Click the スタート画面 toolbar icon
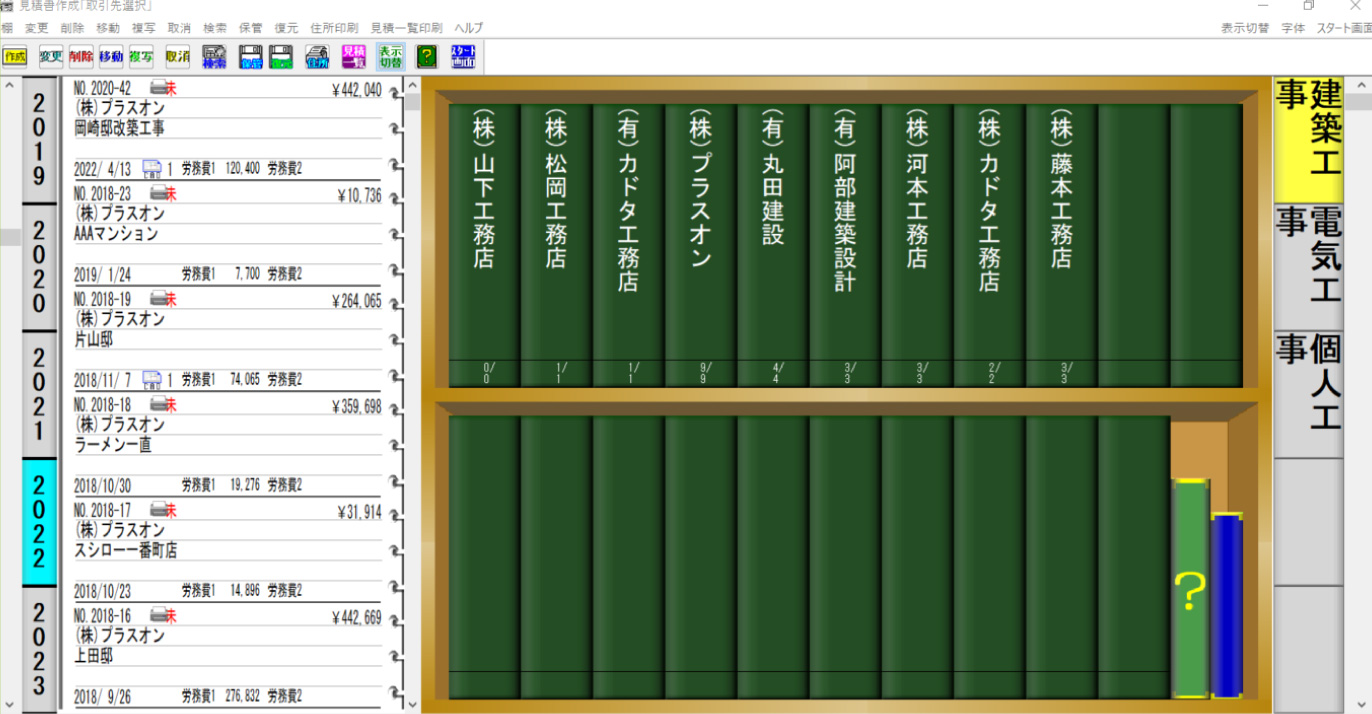 [x=463, y=57]
